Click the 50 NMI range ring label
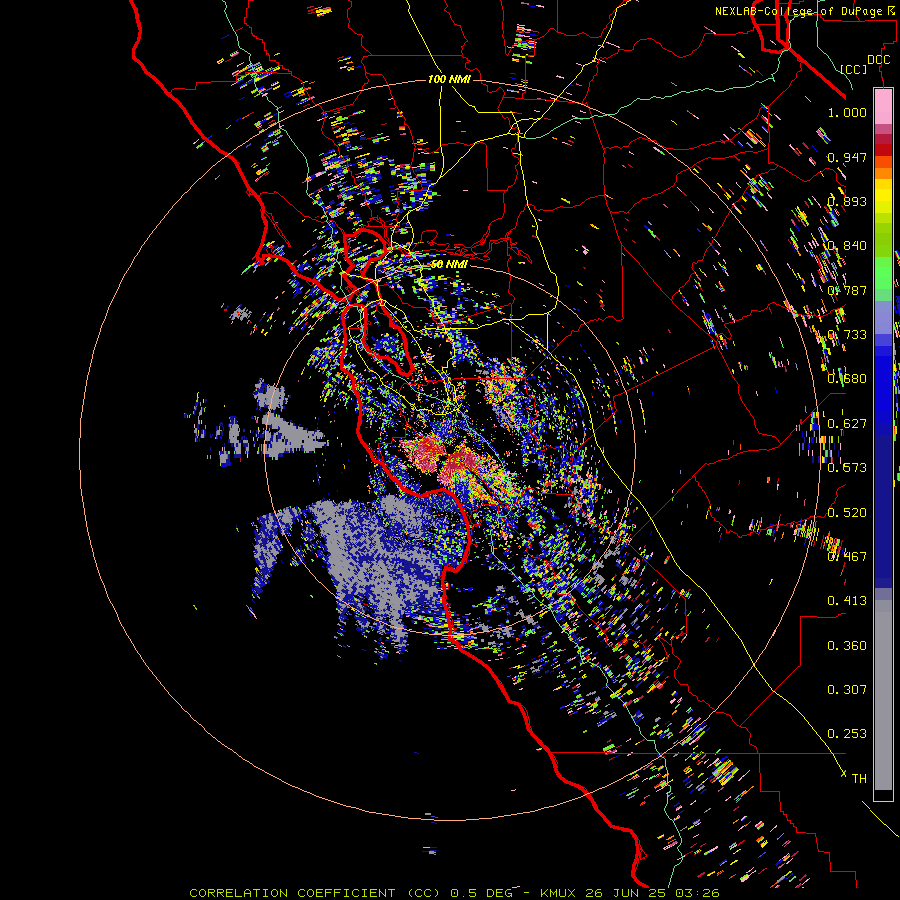Screen dimensions: 900x900 point(449,264)
